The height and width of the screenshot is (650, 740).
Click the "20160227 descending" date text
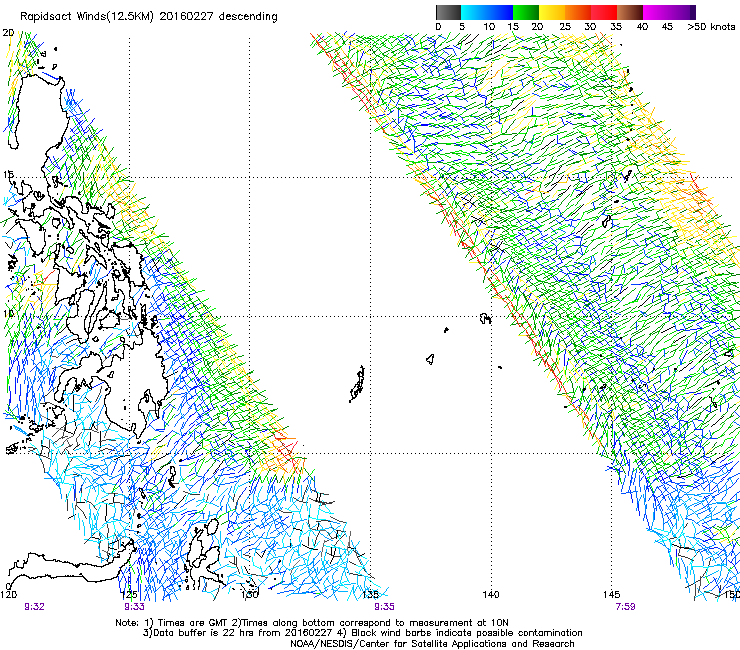click(x=219, y=16)
